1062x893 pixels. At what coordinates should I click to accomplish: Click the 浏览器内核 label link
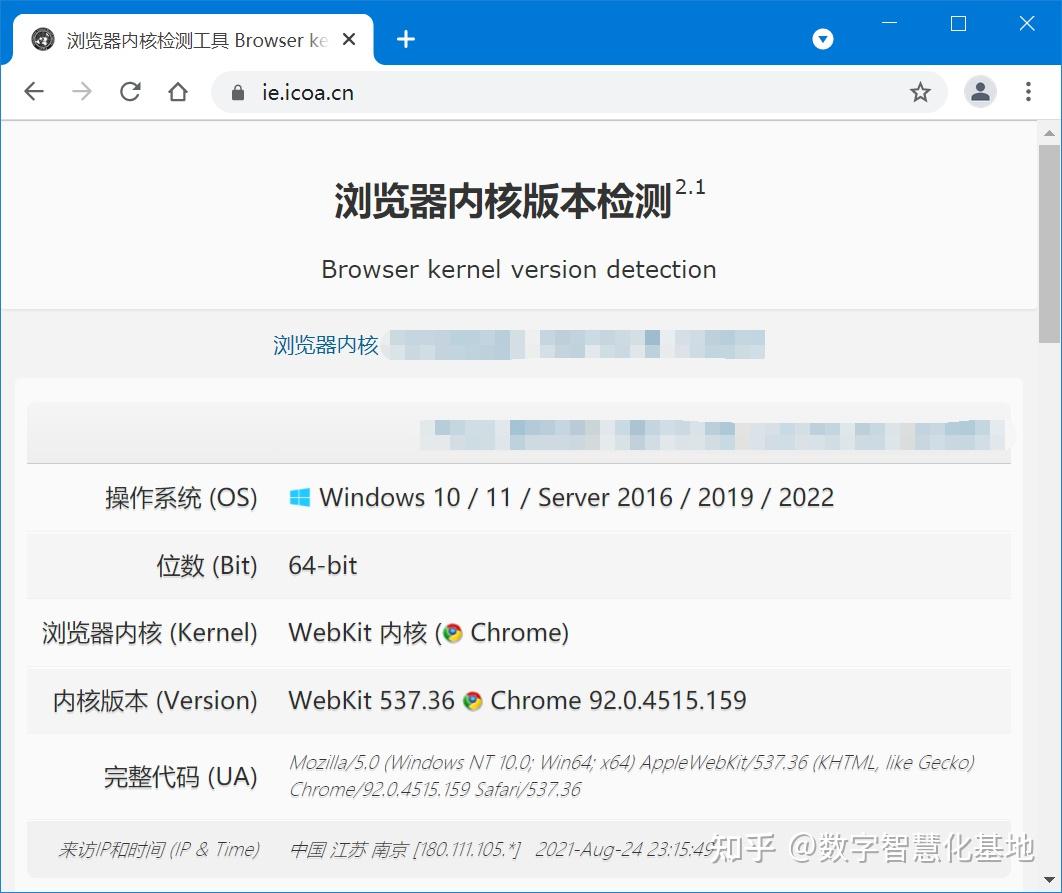point(325,344)
